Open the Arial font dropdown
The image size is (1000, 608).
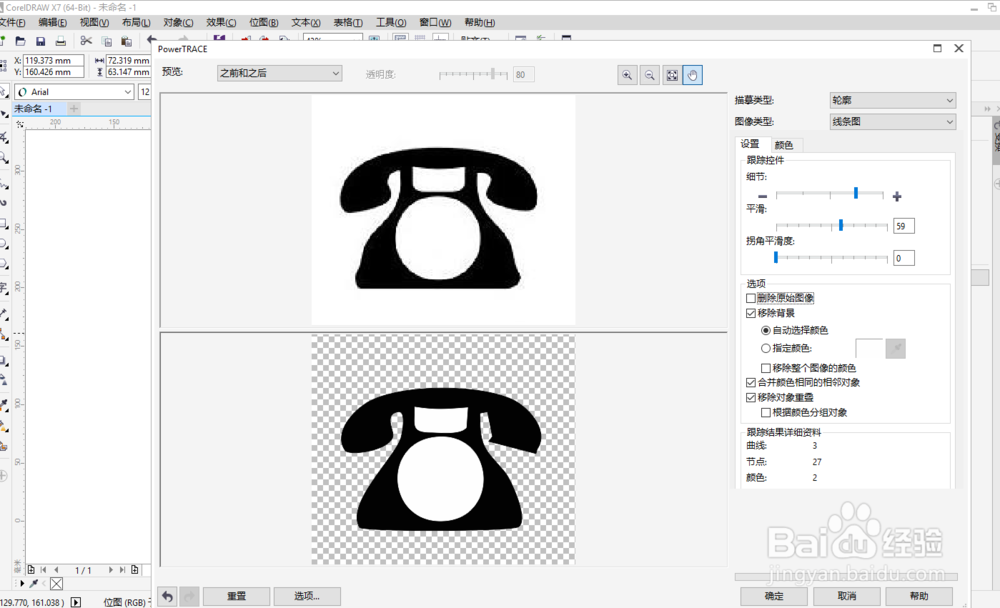click(x=74, y=92)
